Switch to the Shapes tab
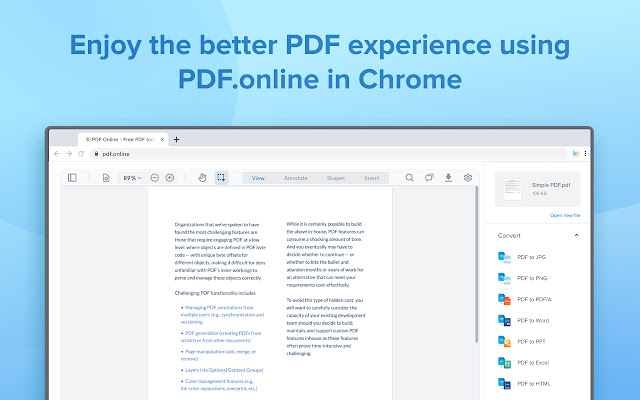 click(x=336, y=178)
